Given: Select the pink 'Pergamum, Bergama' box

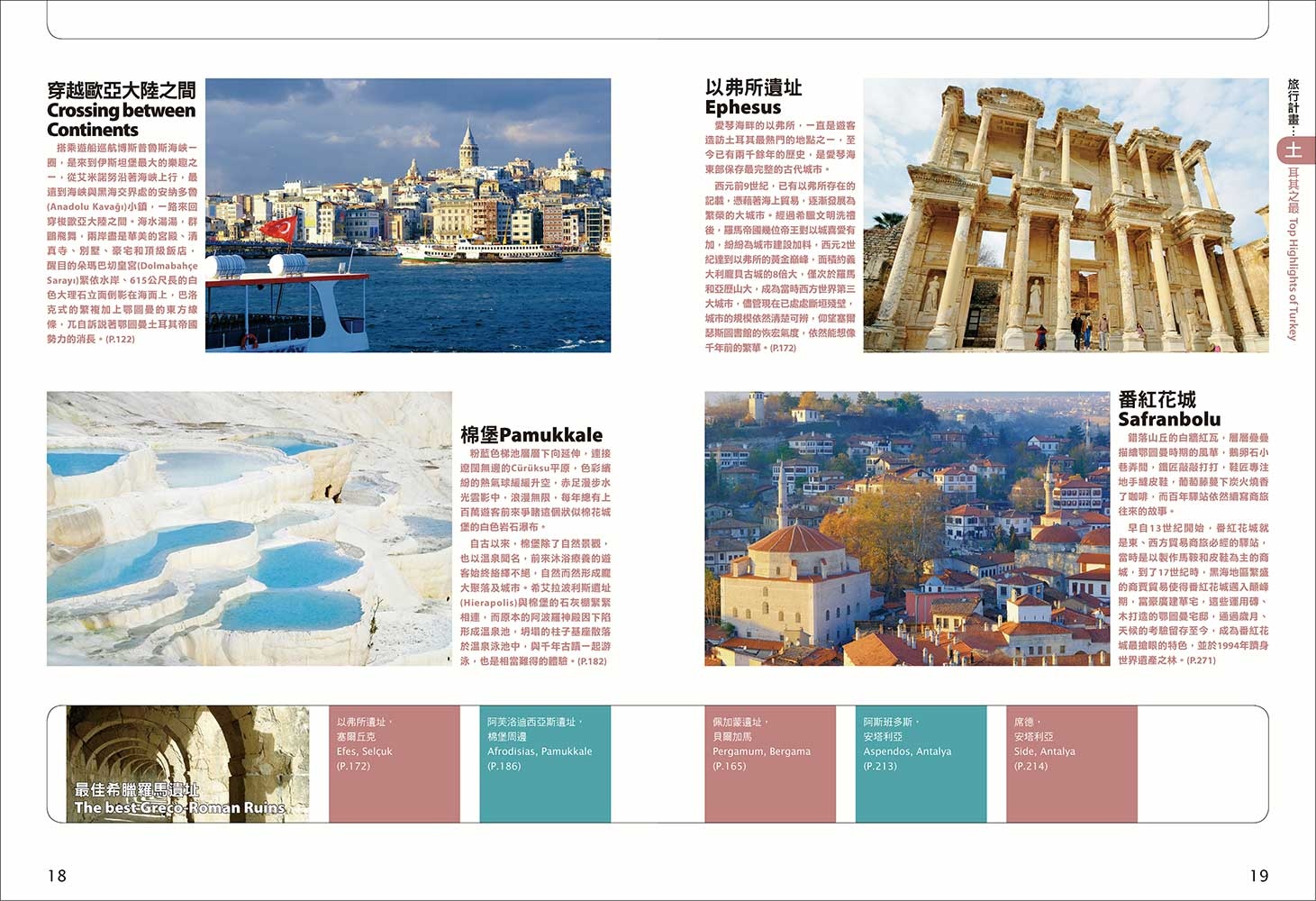Looking at the screenshot, I should coord(770,763).
